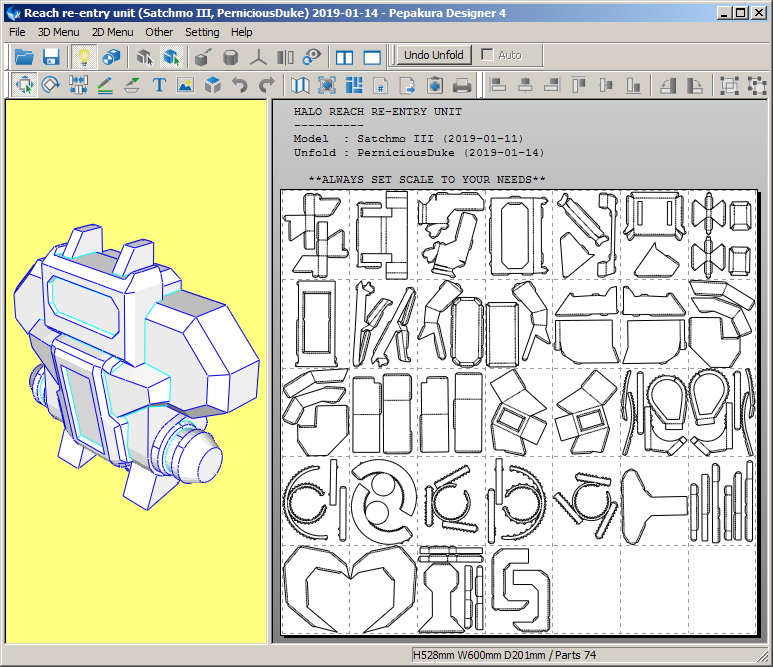Click the zoom to fit pattern icon

pos(327,85)
